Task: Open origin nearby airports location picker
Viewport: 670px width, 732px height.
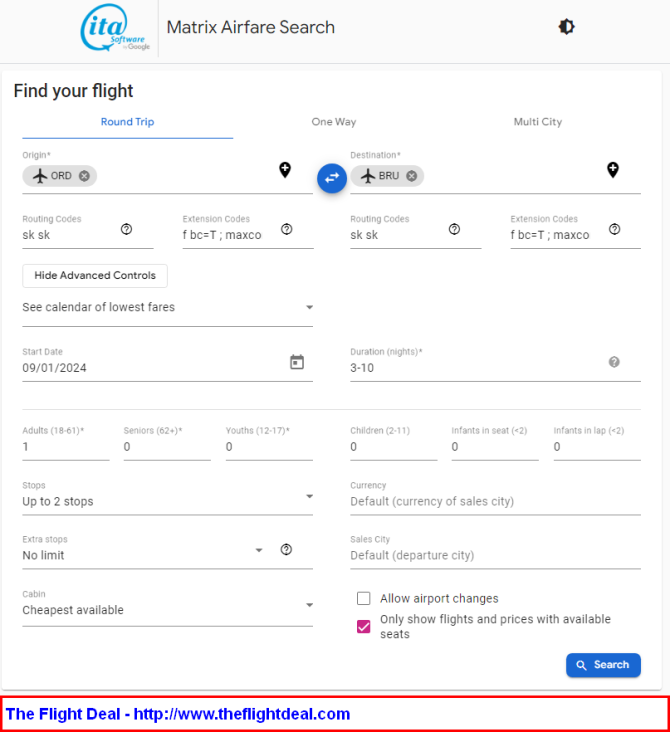Action: (x=285, y=170)
